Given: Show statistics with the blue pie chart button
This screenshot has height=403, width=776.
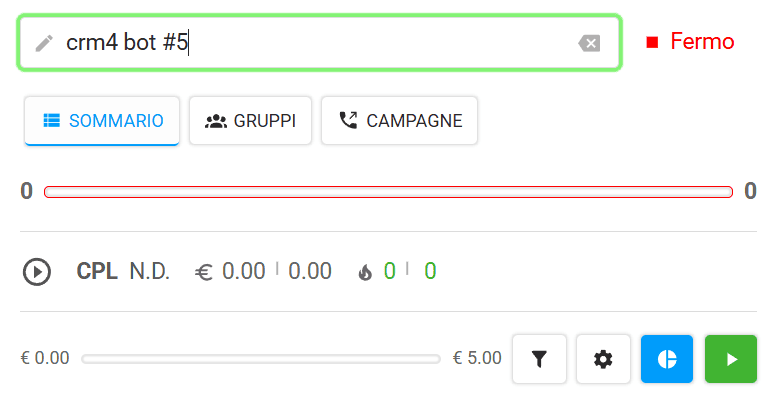Looking at the screenshot, I should (667, 359).
